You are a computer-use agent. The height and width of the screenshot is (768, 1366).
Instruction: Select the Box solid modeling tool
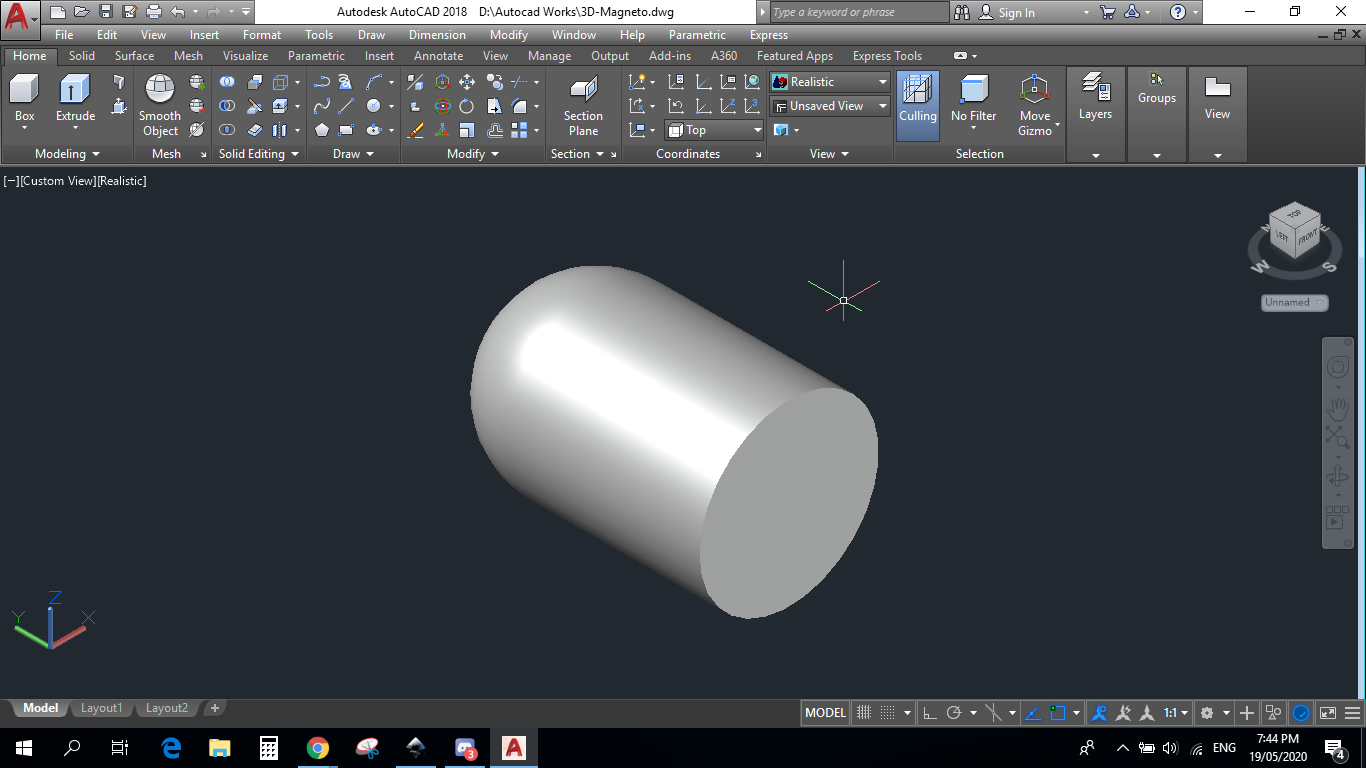pos(24,99)
